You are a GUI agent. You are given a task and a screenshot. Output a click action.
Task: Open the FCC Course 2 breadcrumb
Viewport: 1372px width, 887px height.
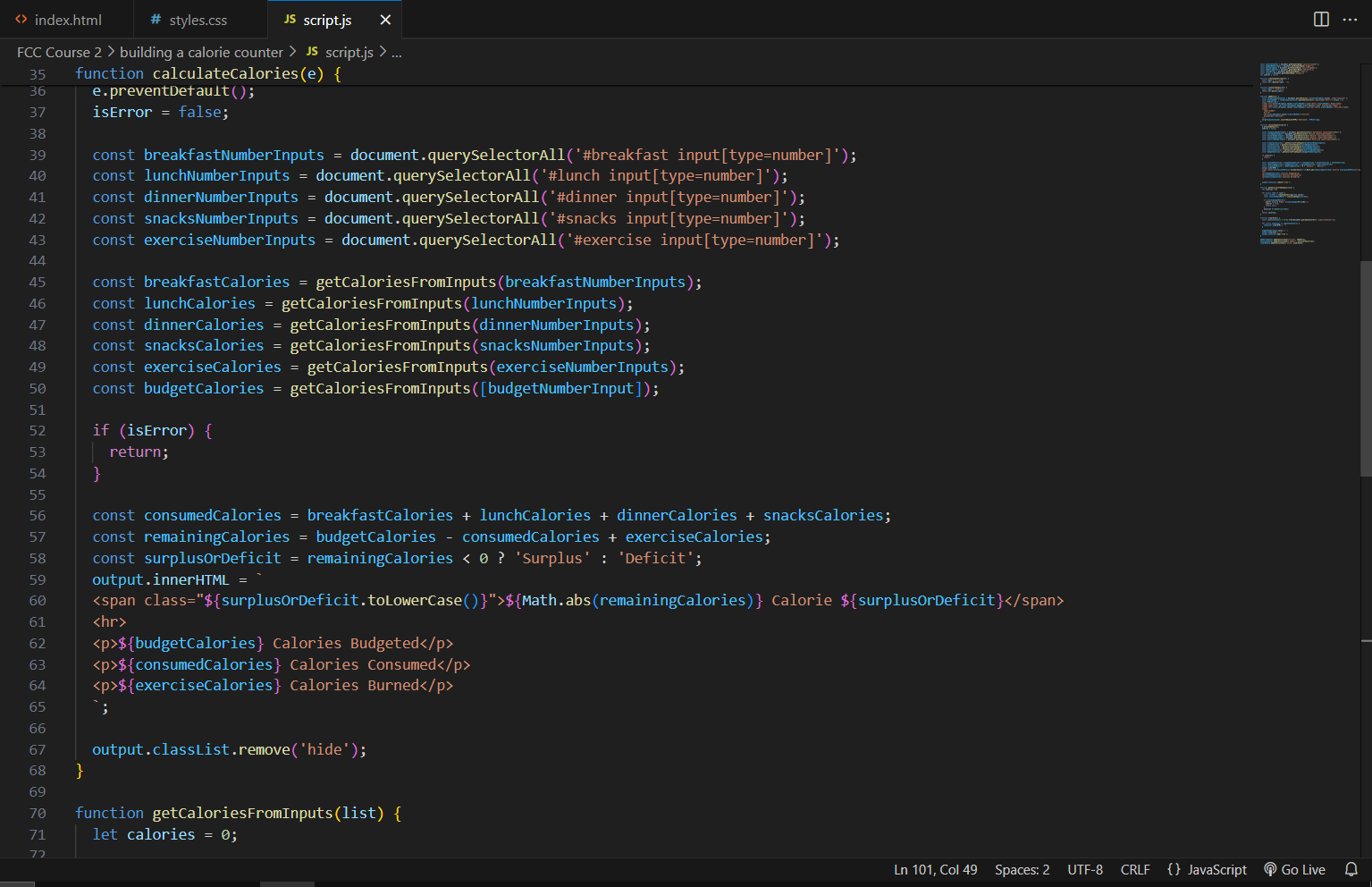tap(59, 53)
